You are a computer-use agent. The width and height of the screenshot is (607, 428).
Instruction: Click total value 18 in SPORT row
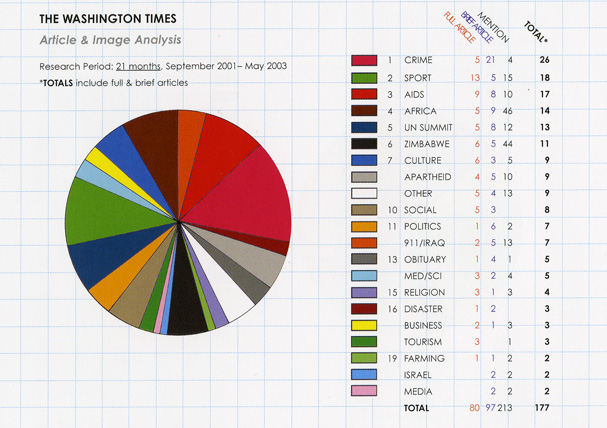(545, 78)
